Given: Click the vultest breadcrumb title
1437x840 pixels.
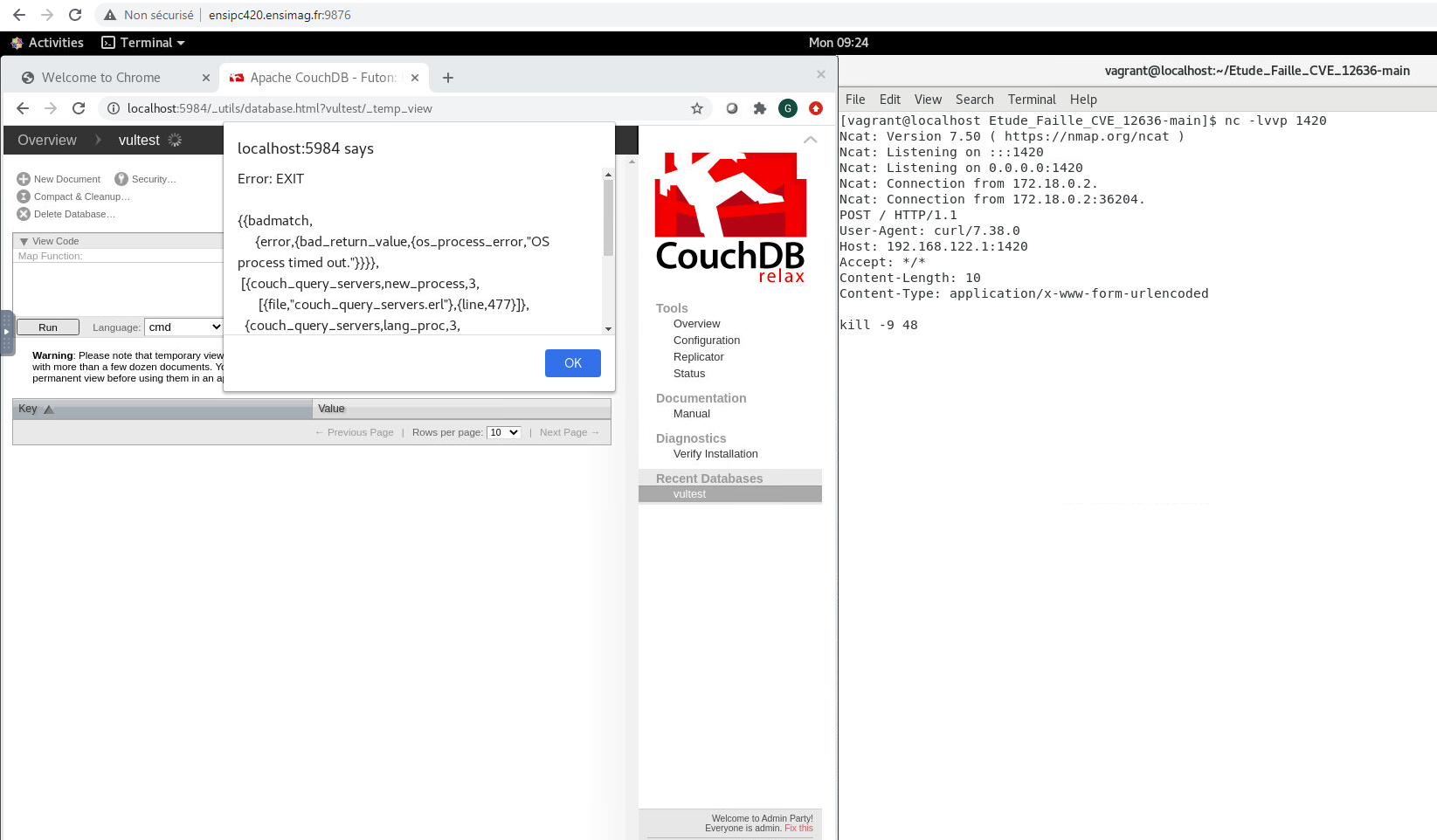Looking at the screenshot, I should click(139, 140).
